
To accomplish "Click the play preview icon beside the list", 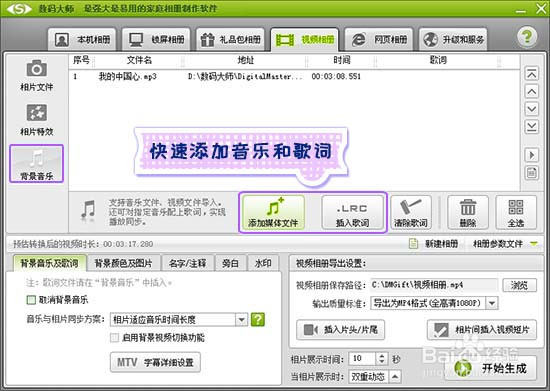I will (532, 155).
